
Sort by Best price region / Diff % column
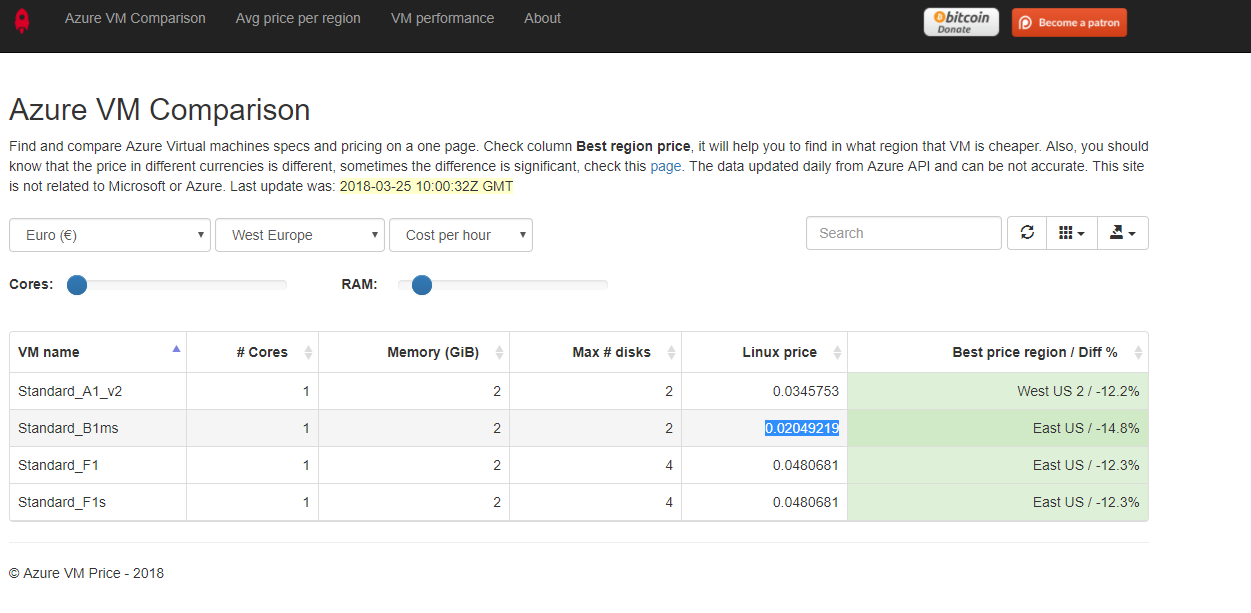click(x=998, y=352)
